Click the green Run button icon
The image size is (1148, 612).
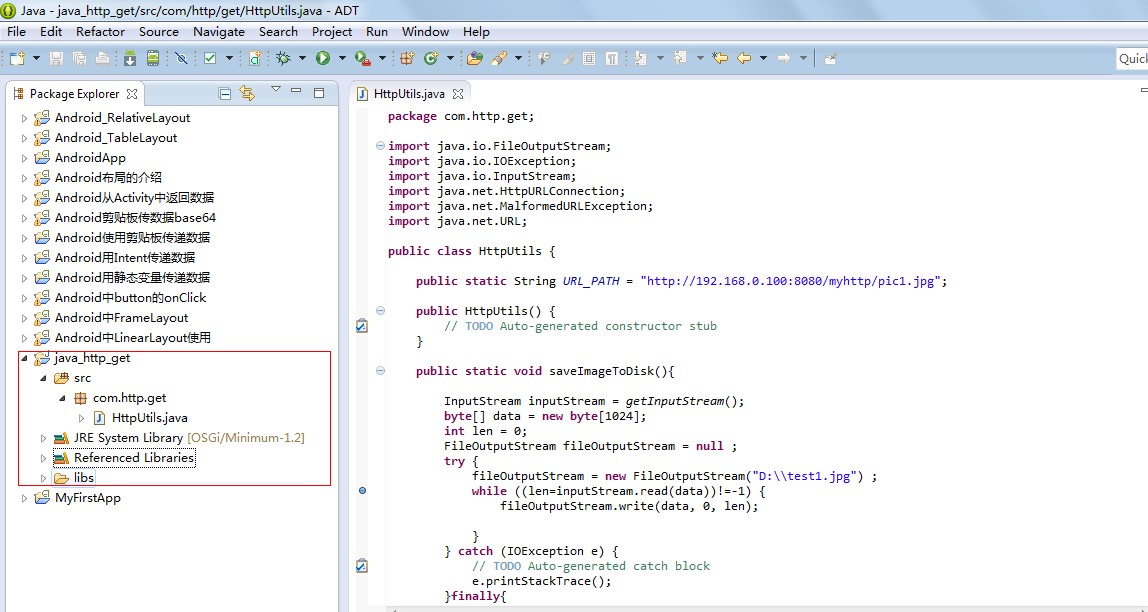323,59
